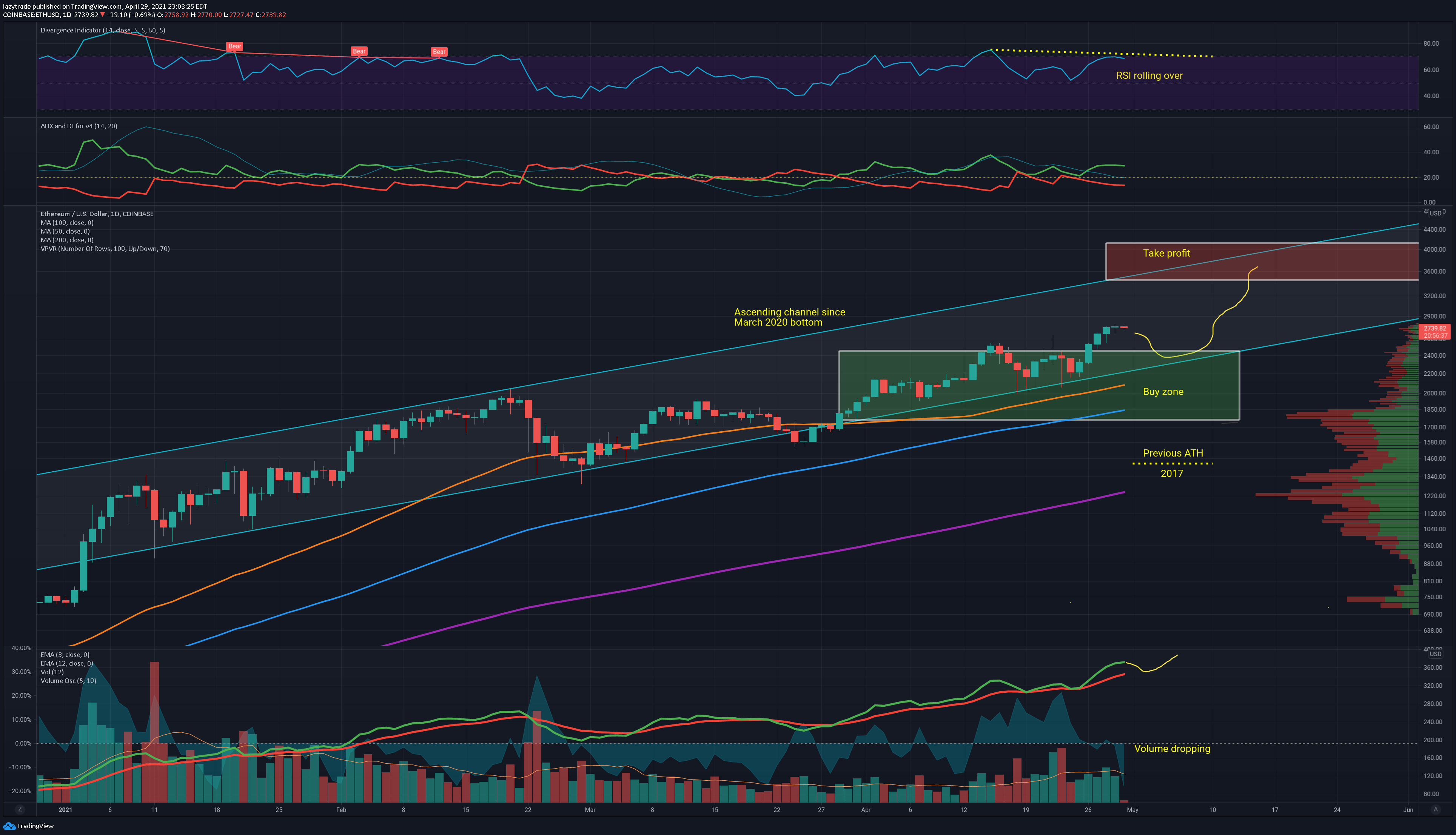Click the 4400.00 price axis label
1456x835 pixels.
point(1434,229)
